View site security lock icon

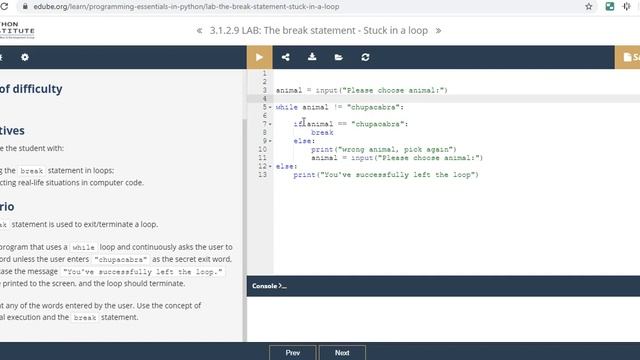pos(25,7)
